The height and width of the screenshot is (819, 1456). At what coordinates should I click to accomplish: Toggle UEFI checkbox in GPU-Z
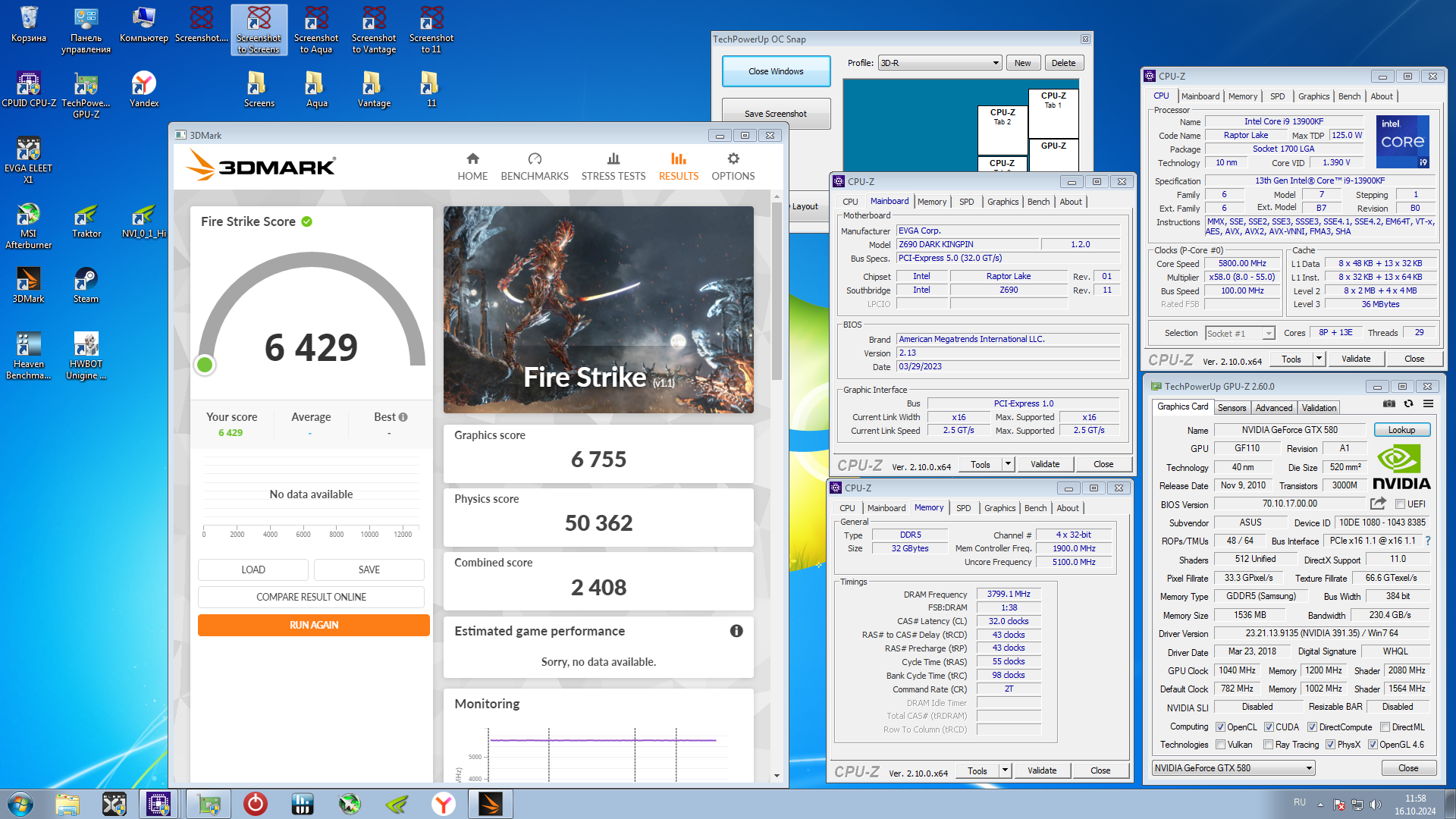[x=1400, y=504]
